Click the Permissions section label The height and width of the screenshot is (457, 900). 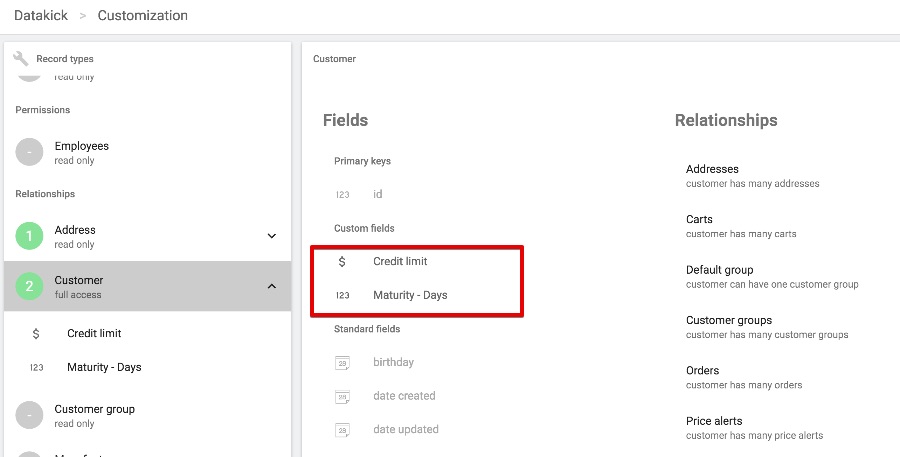42,110
